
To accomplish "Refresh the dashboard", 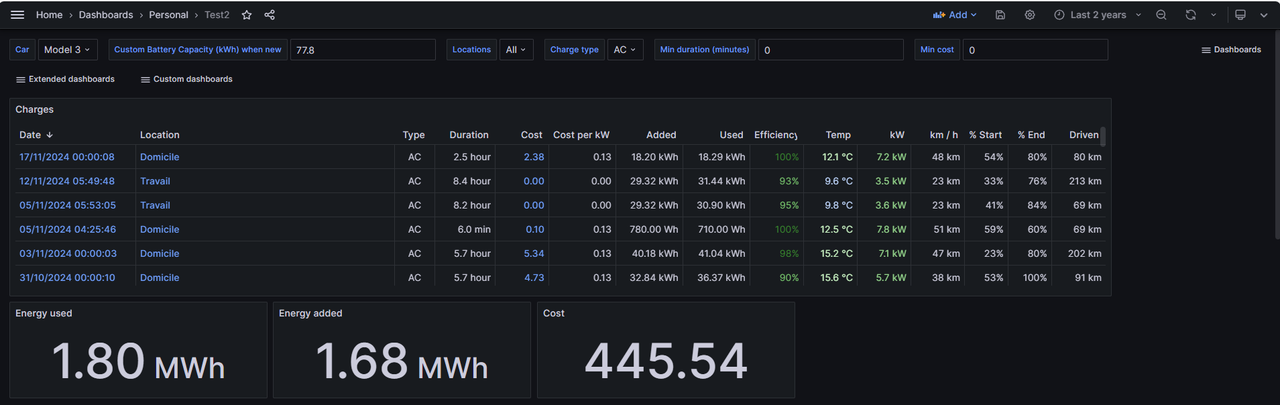I will 1190,15.
